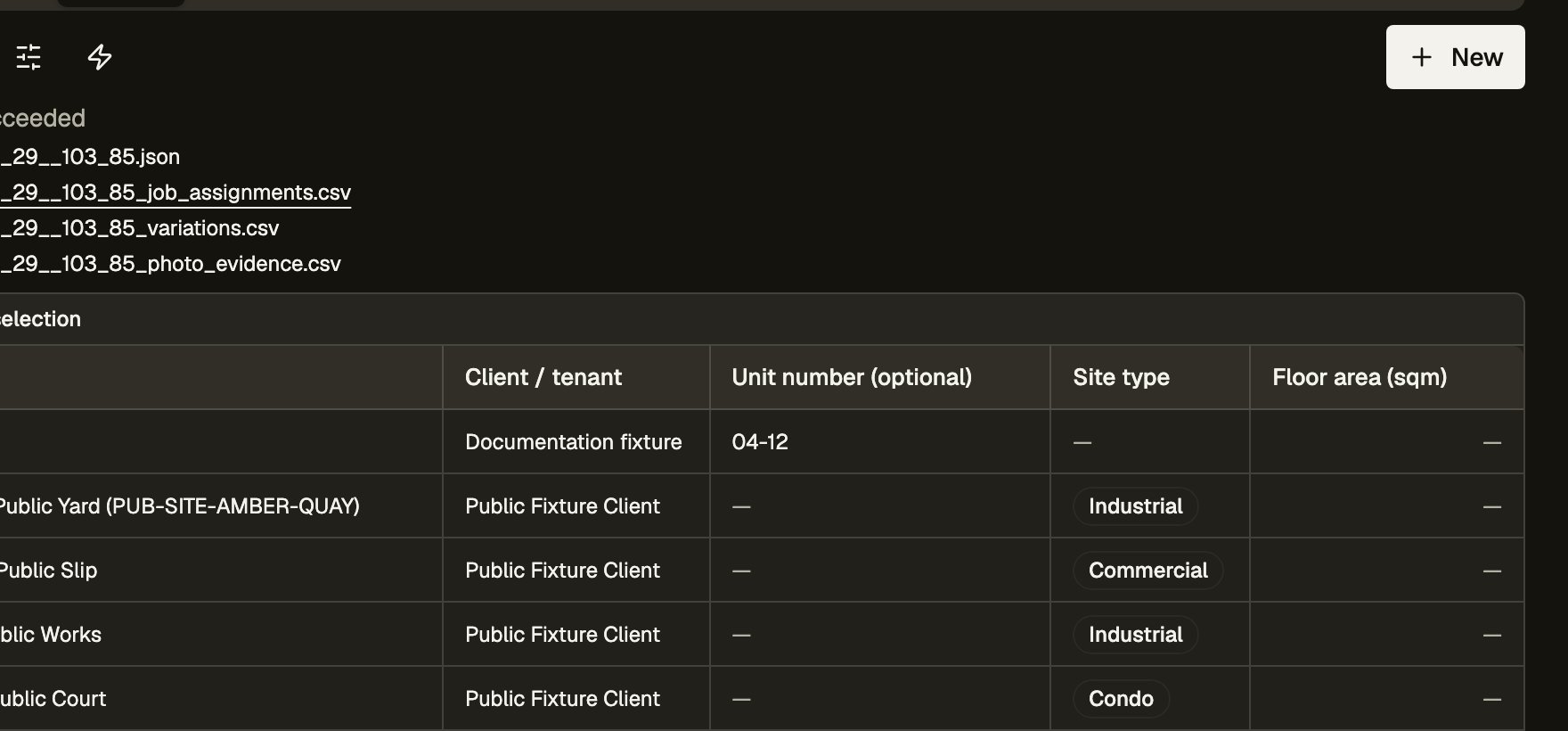Click the Industrial tag in Public Yard row
This screenshot has height=731, width=1568.
1135,506
